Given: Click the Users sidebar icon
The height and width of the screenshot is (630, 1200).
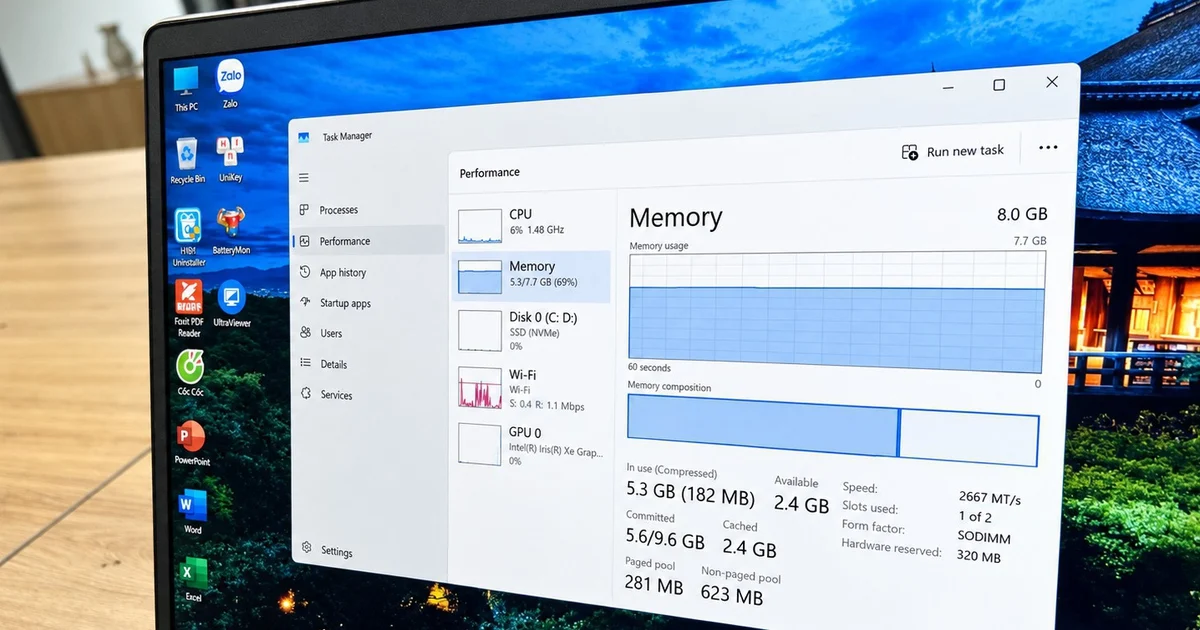Looking at the screenshot, I should (x=305, y=333).
